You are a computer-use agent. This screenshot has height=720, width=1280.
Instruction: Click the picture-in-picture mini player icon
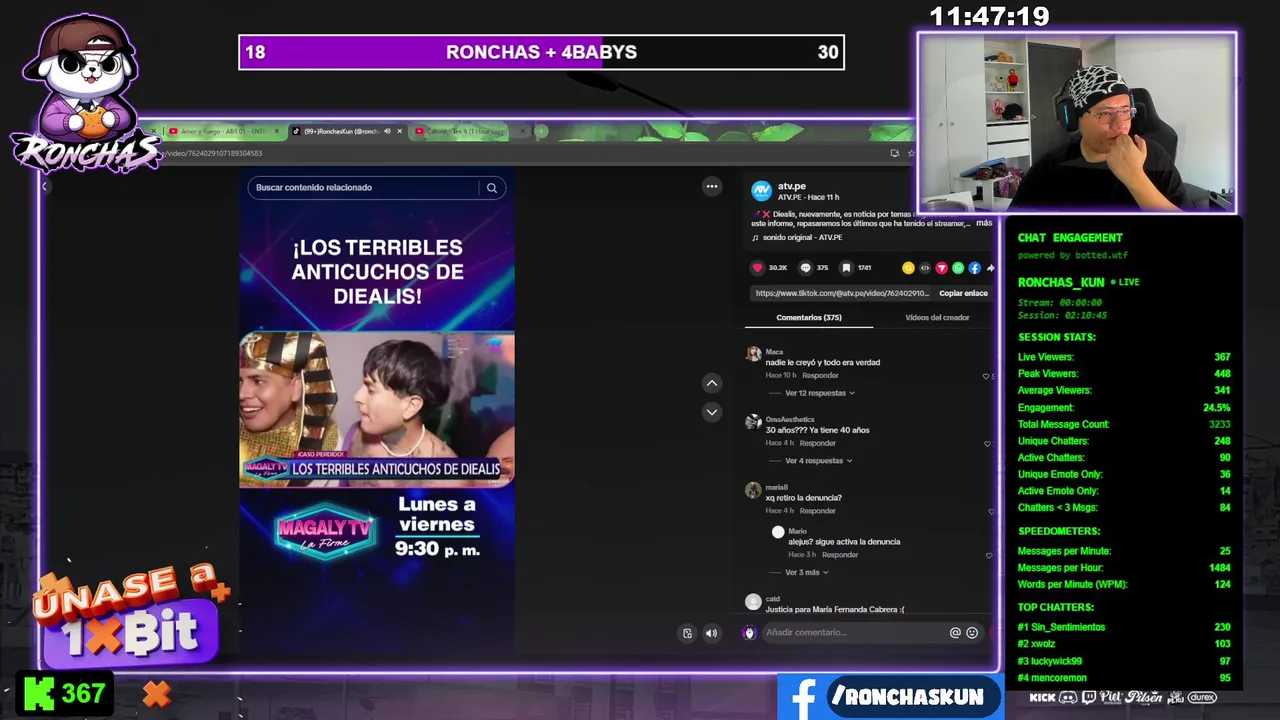(x=687, y=633)
